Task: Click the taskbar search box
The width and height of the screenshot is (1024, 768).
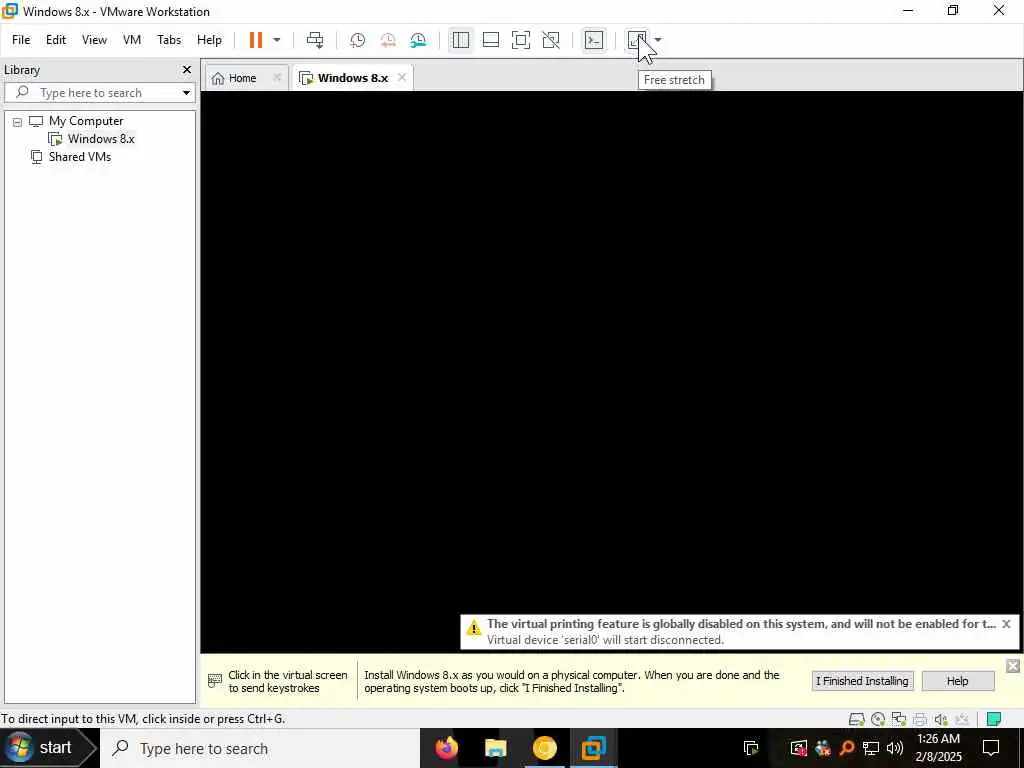Action: 259,748
